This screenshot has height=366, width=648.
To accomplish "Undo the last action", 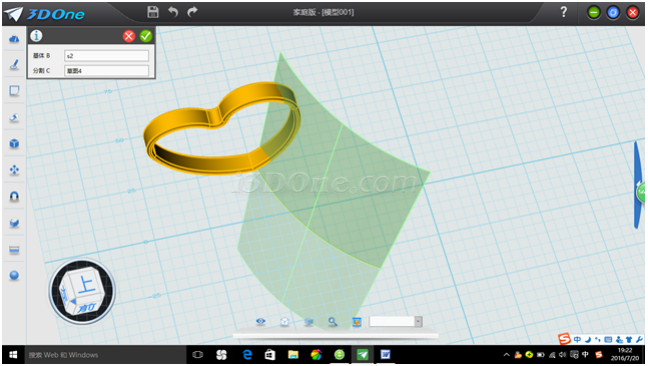I will (x=173, y=12).
